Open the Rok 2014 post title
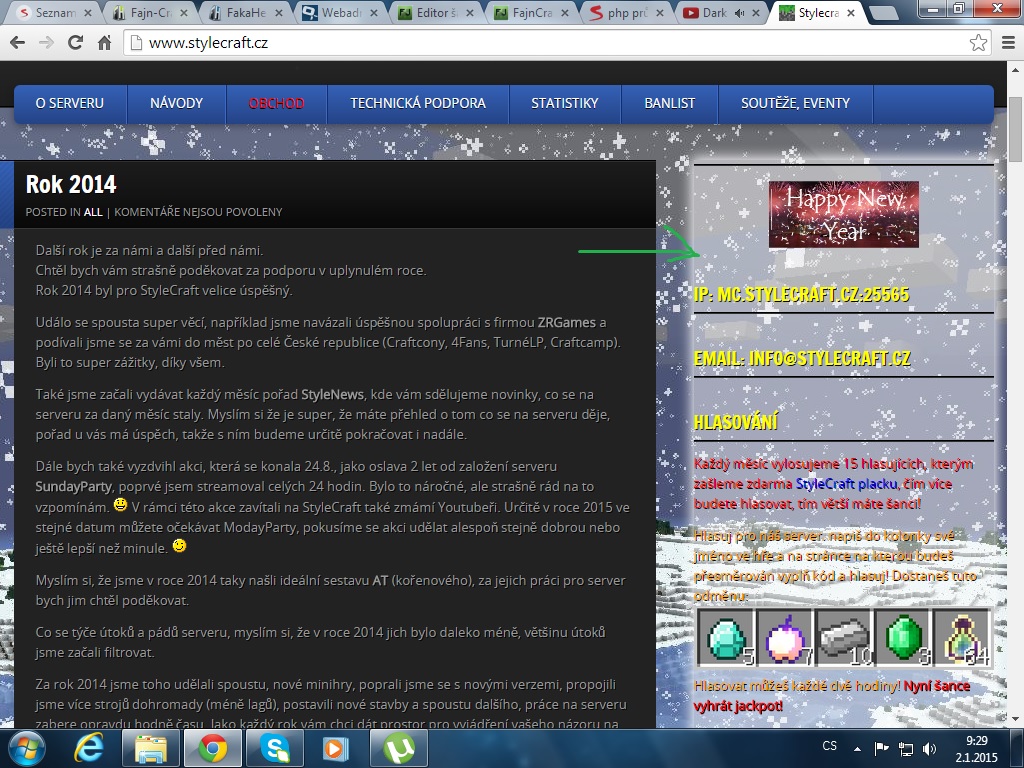The image size is (1024, 768). 71,185
